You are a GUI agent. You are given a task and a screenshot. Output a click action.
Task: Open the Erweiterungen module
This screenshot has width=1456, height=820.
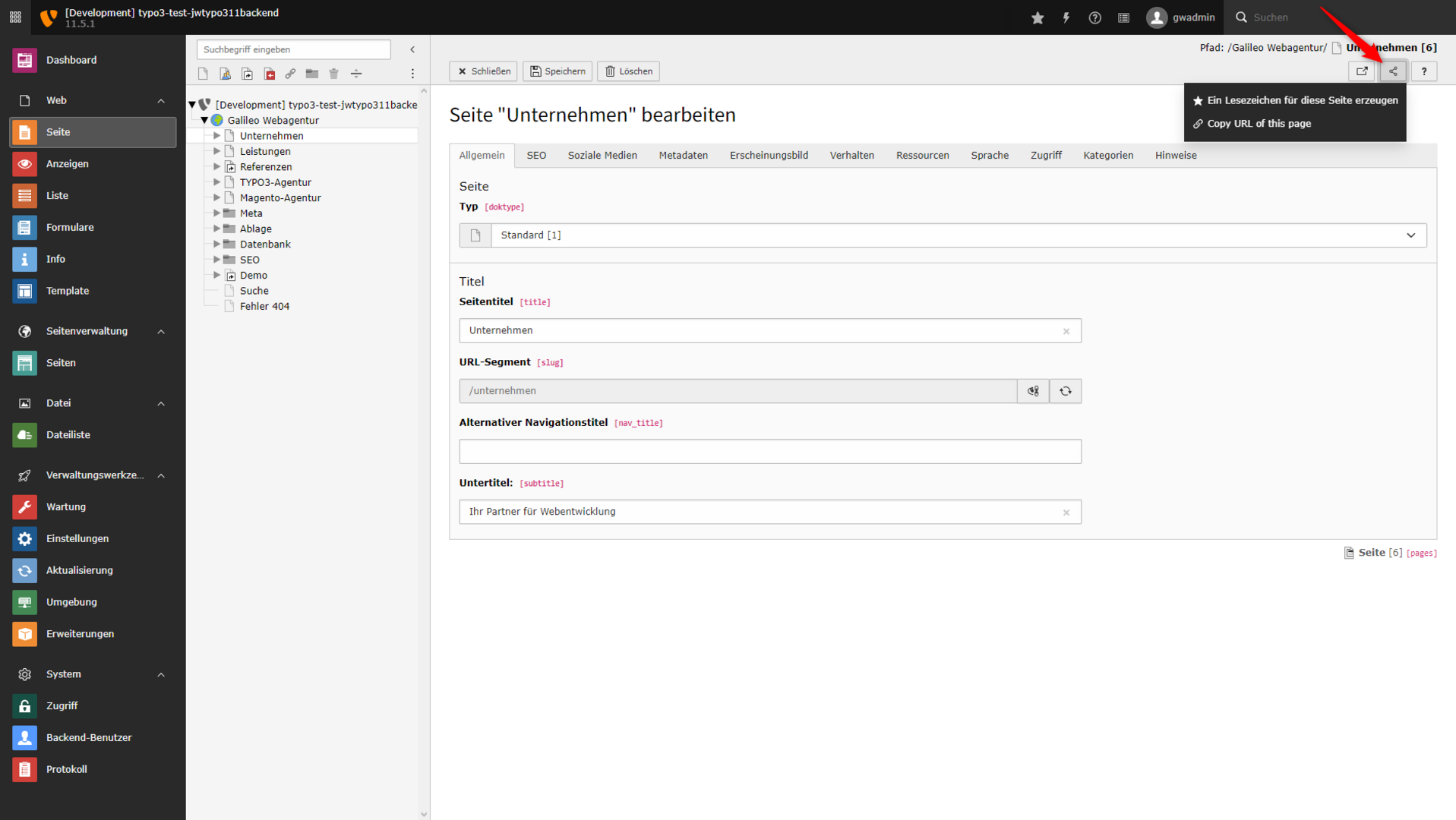point(80,634)
